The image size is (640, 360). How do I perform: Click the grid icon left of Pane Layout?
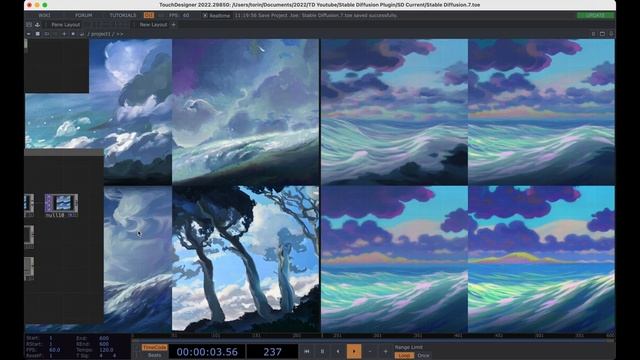[x=29, y=25]
